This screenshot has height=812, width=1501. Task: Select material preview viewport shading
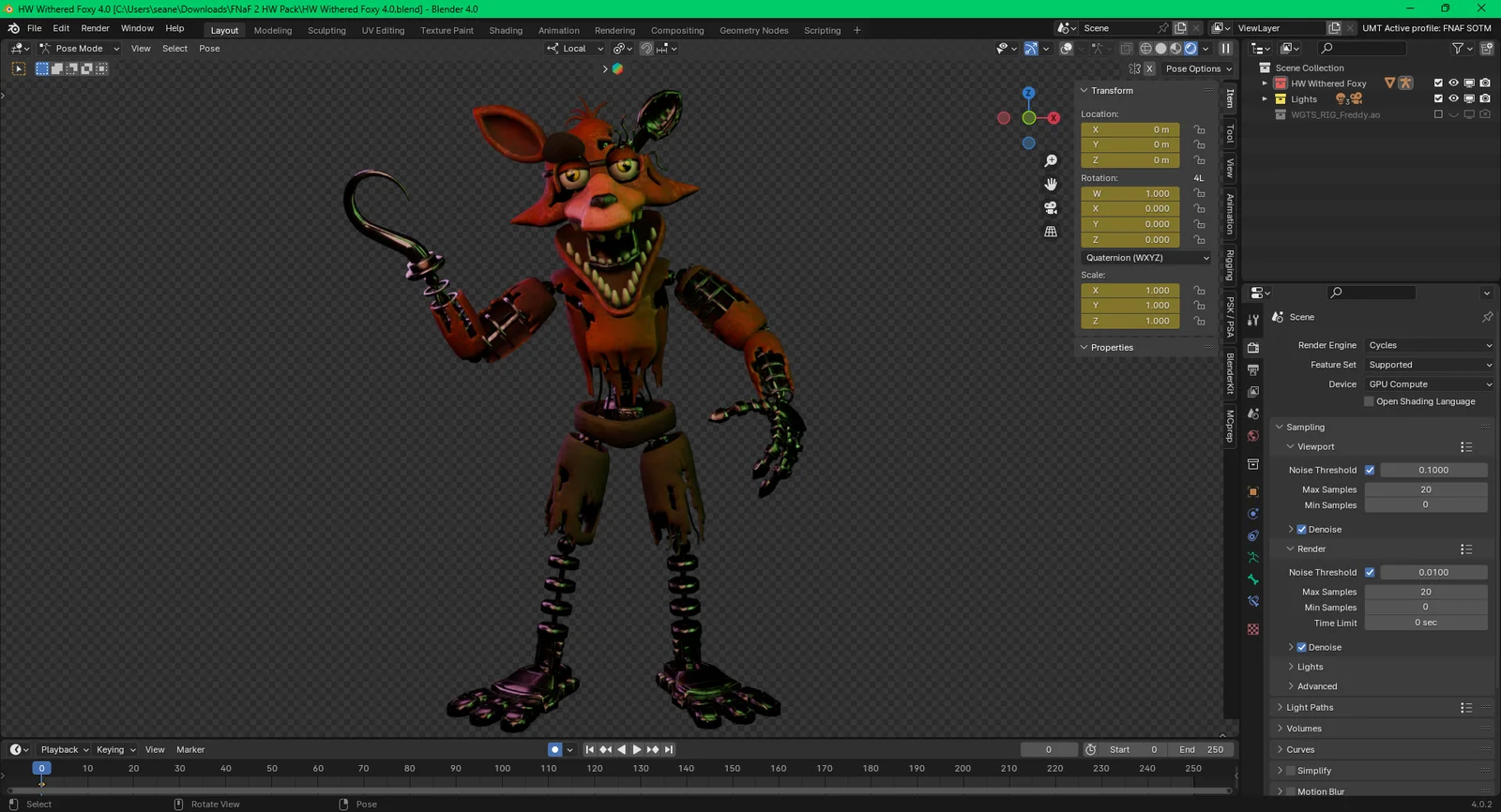[1175, 49]
